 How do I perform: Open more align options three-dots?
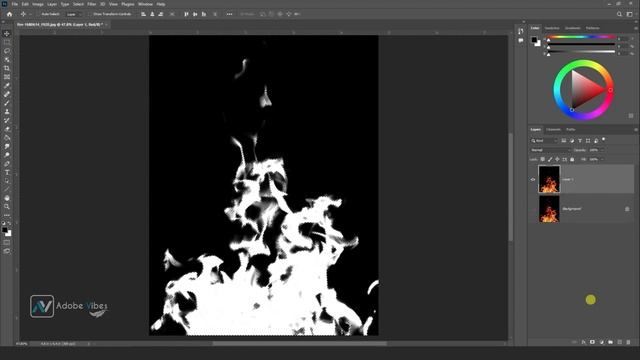click(229, 14)
